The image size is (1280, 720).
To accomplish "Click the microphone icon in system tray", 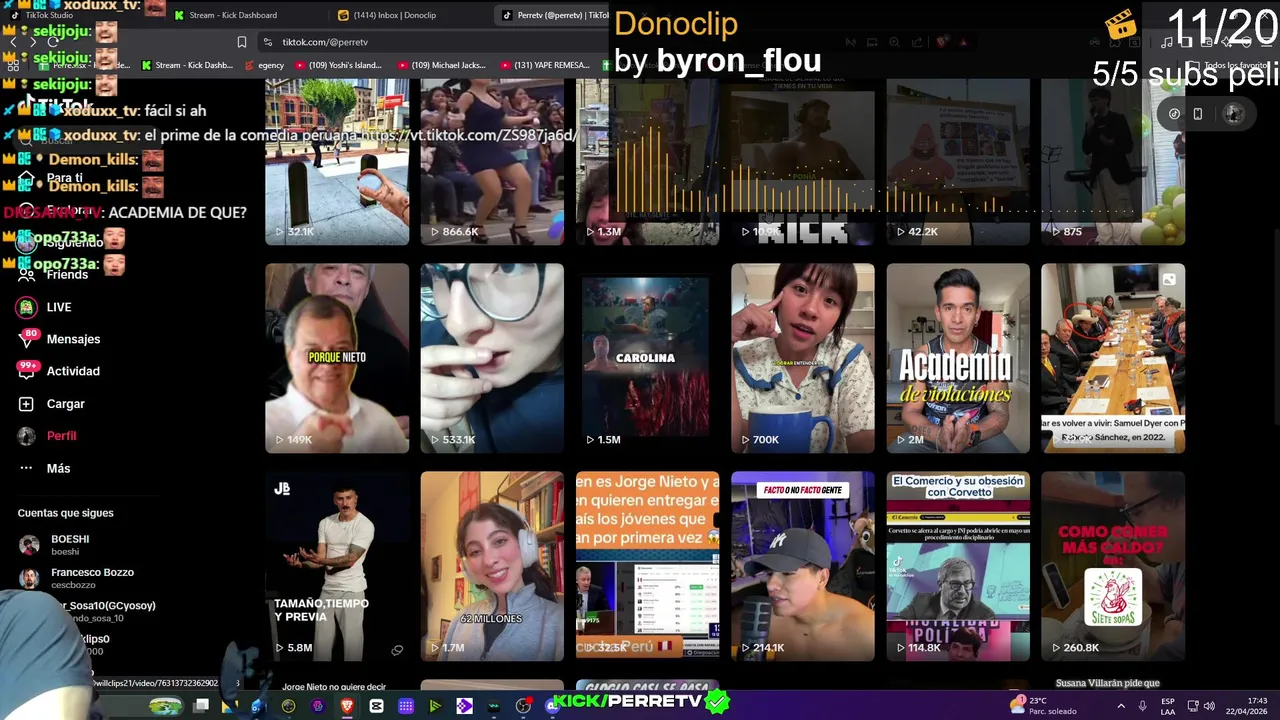I will point(1142,706).
